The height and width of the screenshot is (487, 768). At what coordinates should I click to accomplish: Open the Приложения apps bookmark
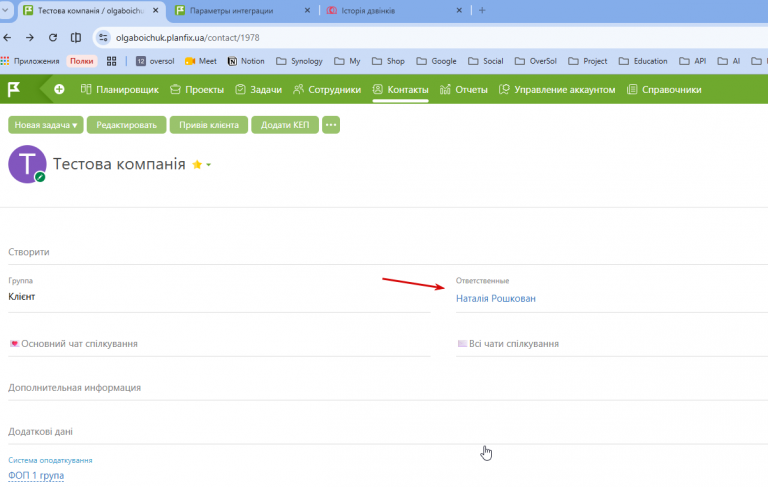tap(30, 61)
